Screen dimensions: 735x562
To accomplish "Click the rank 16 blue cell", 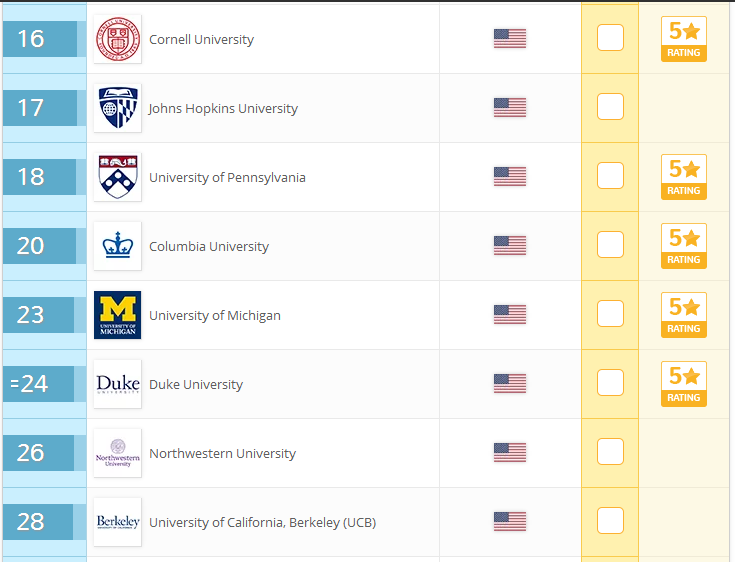I will (40, 38).
